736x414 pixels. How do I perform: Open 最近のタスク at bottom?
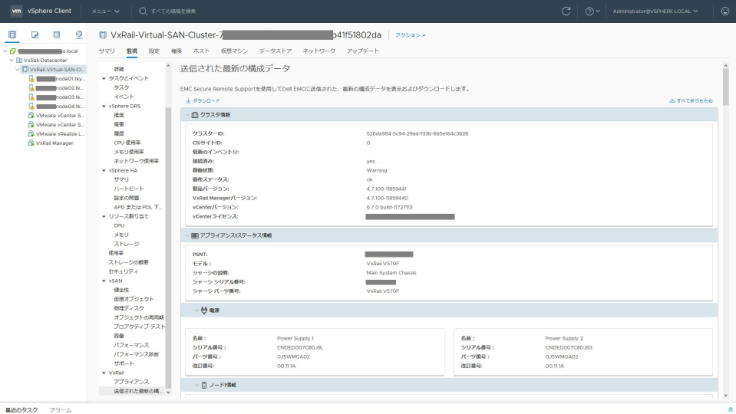[22, 410]
